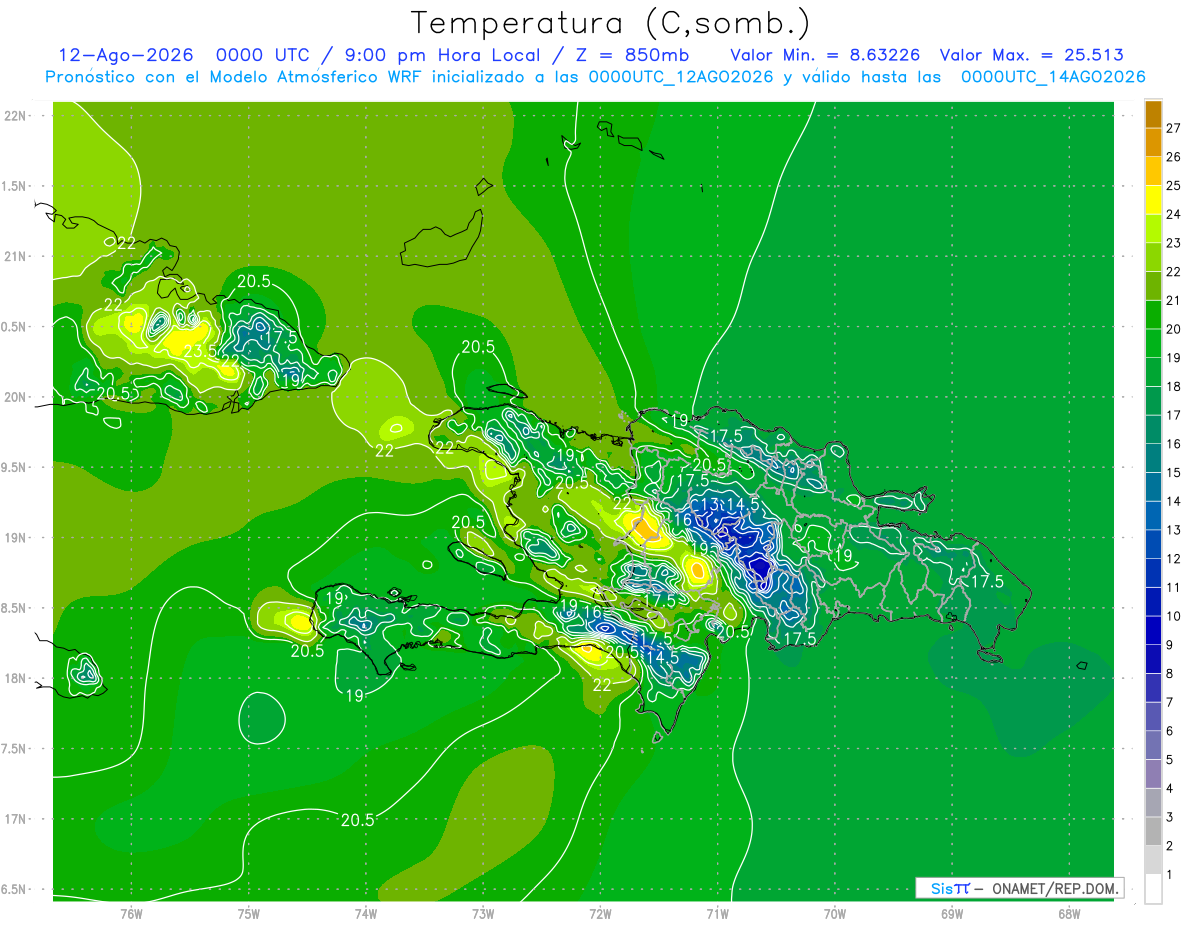Pick the orange swatch between 26 and 27

coord(1153,143)
